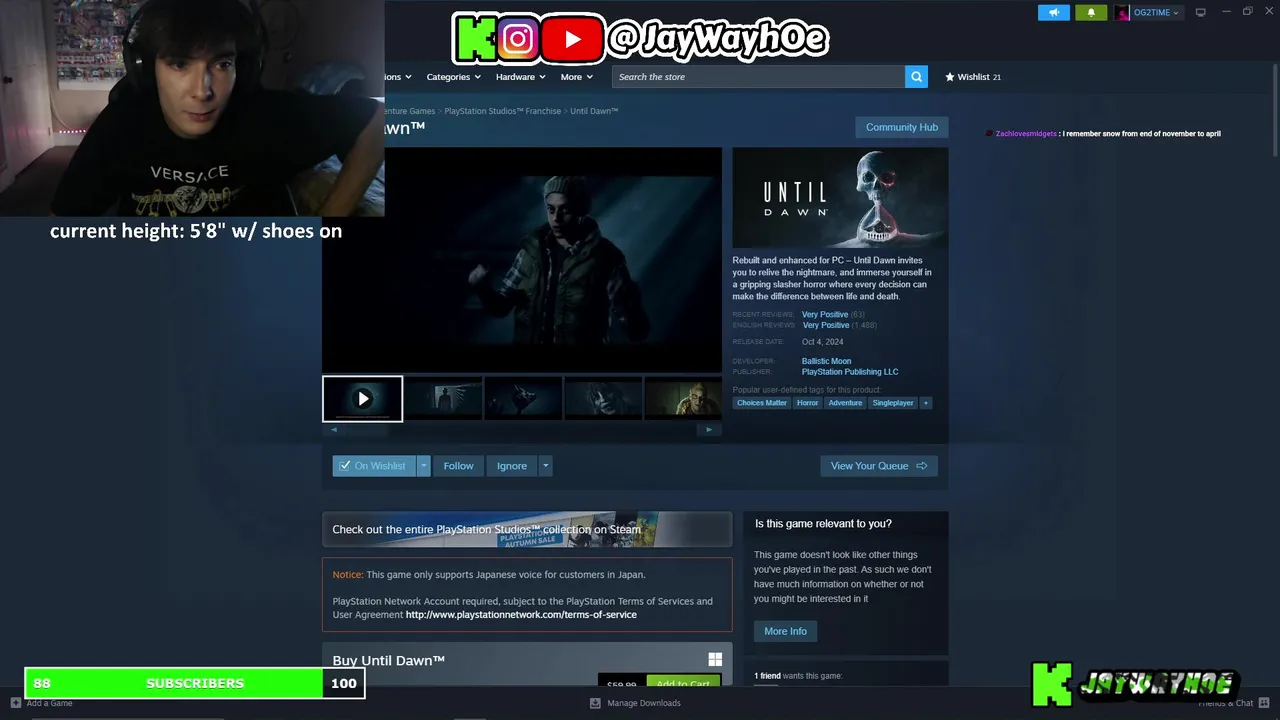The image size is (1280, 720).
Task: Select the fourth screenshot thumbnail showing a face
Action: coord(602,399)
